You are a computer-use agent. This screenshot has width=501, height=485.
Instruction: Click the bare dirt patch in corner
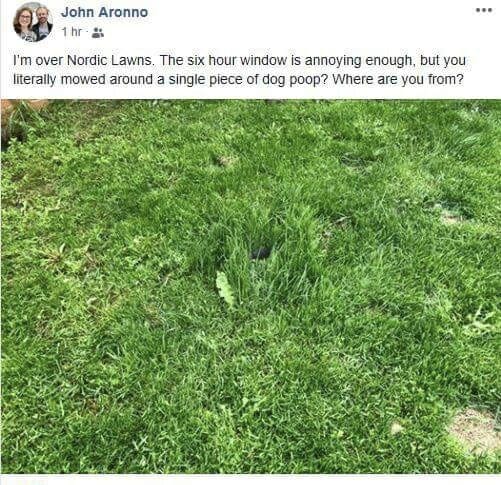coord(474,431)
